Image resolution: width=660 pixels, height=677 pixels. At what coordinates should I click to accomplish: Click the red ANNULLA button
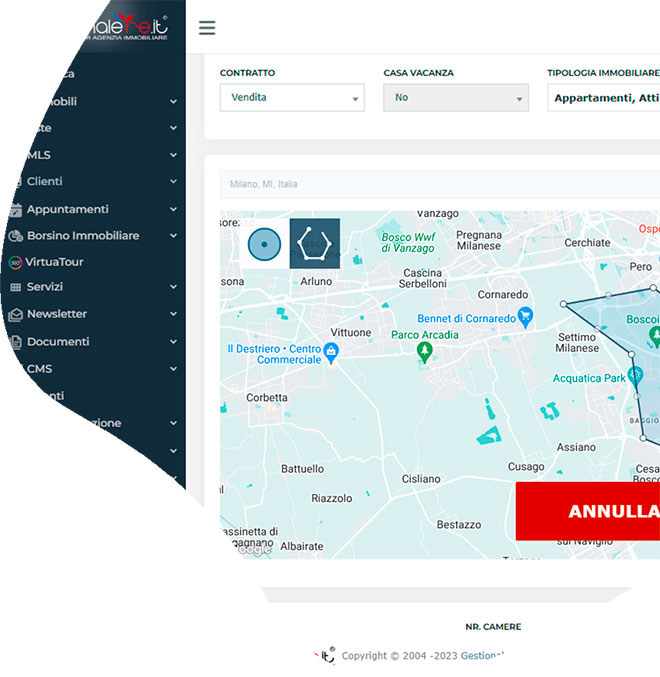pyautogui.click(x=588, y=511)
